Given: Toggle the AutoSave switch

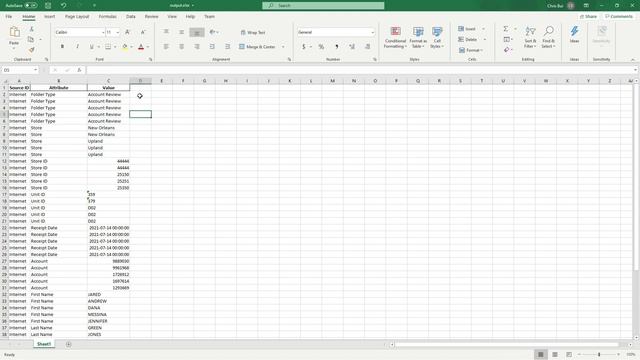Looking at the screenshot, I should [31, 5].
